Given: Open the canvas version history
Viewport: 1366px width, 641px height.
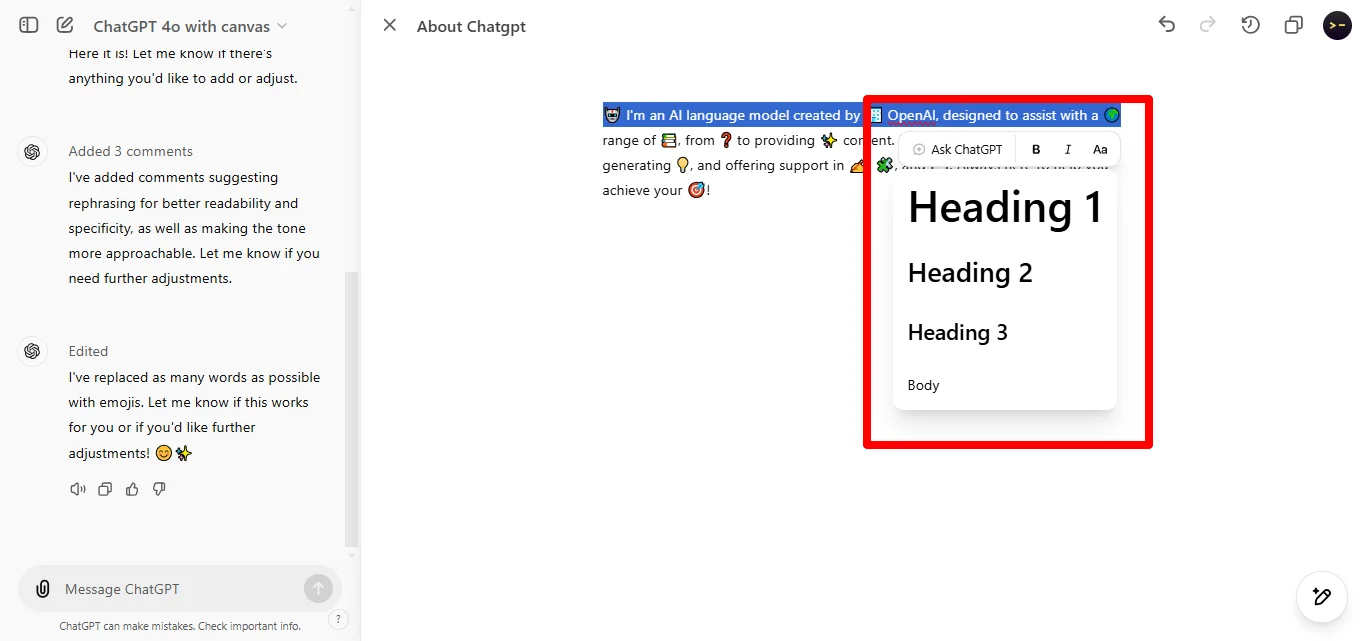Looking at the screenshot, I should pos(1250,25).
